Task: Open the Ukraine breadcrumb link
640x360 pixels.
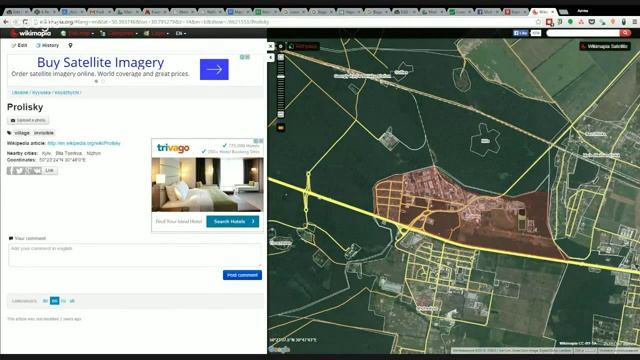Action: [x=20, y=93]
